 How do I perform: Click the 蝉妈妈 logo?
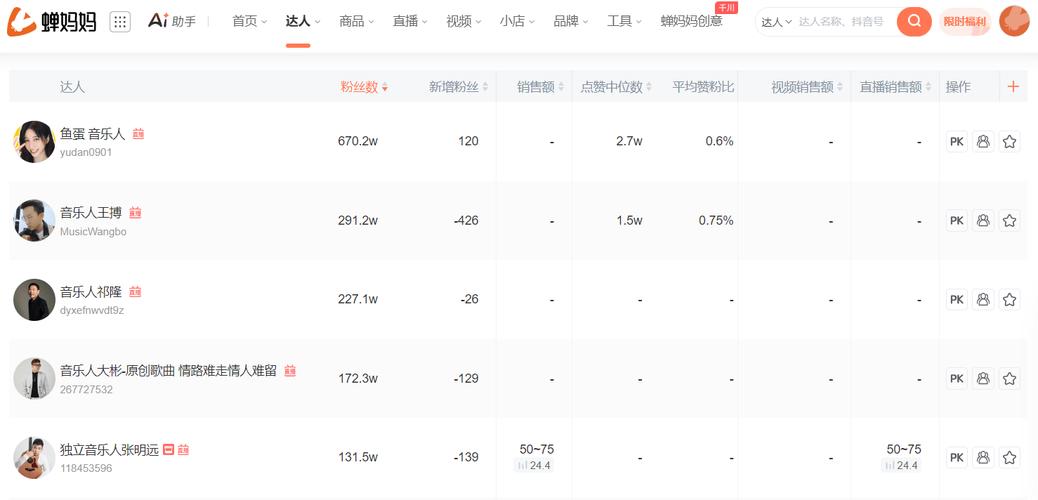tap(52, 21)
